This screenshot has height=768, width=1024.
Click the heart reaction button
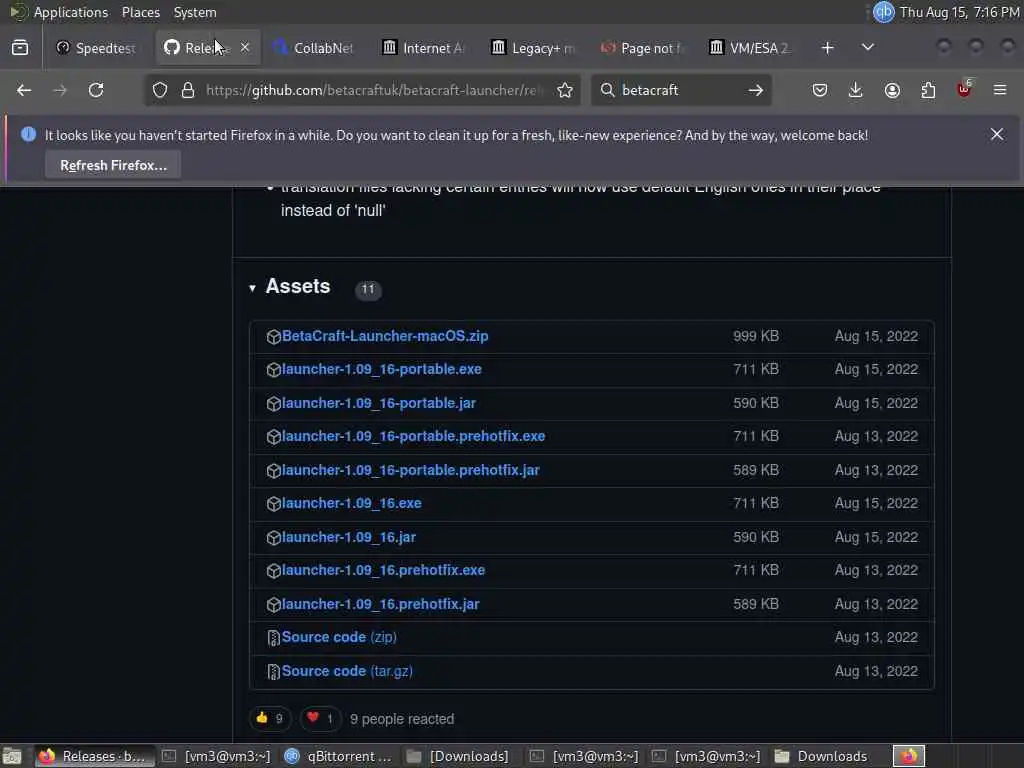pos(320,718)
